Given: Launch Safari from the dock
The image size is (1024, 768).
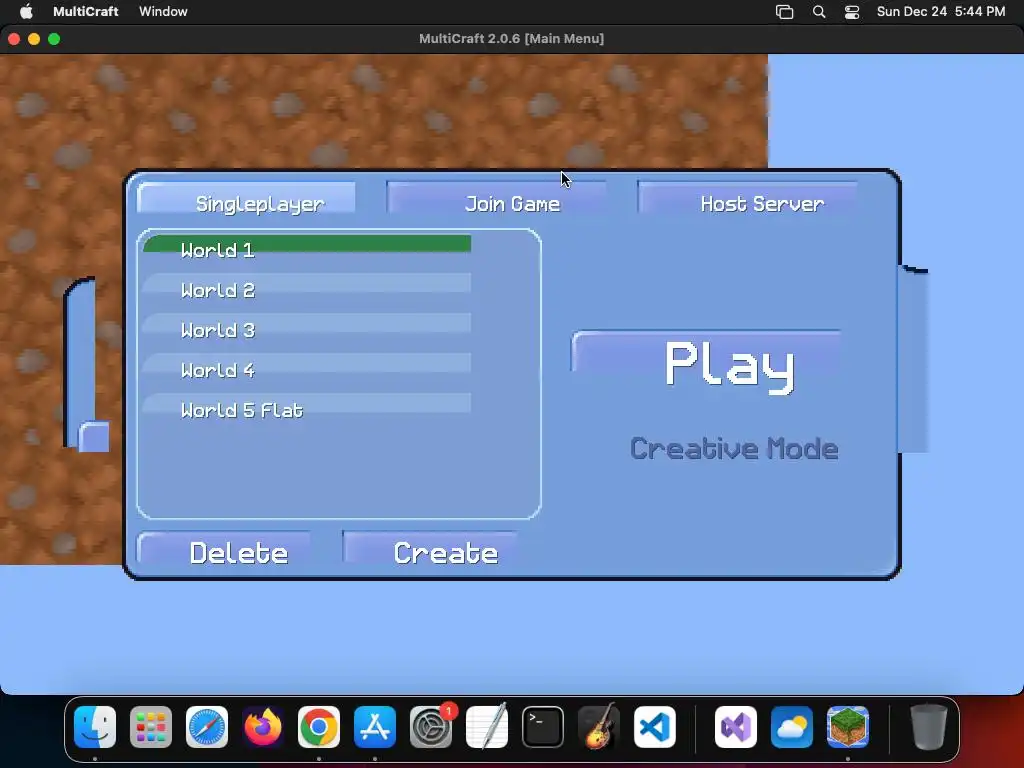Looking at the screenshot, I should tap(207, 726).
